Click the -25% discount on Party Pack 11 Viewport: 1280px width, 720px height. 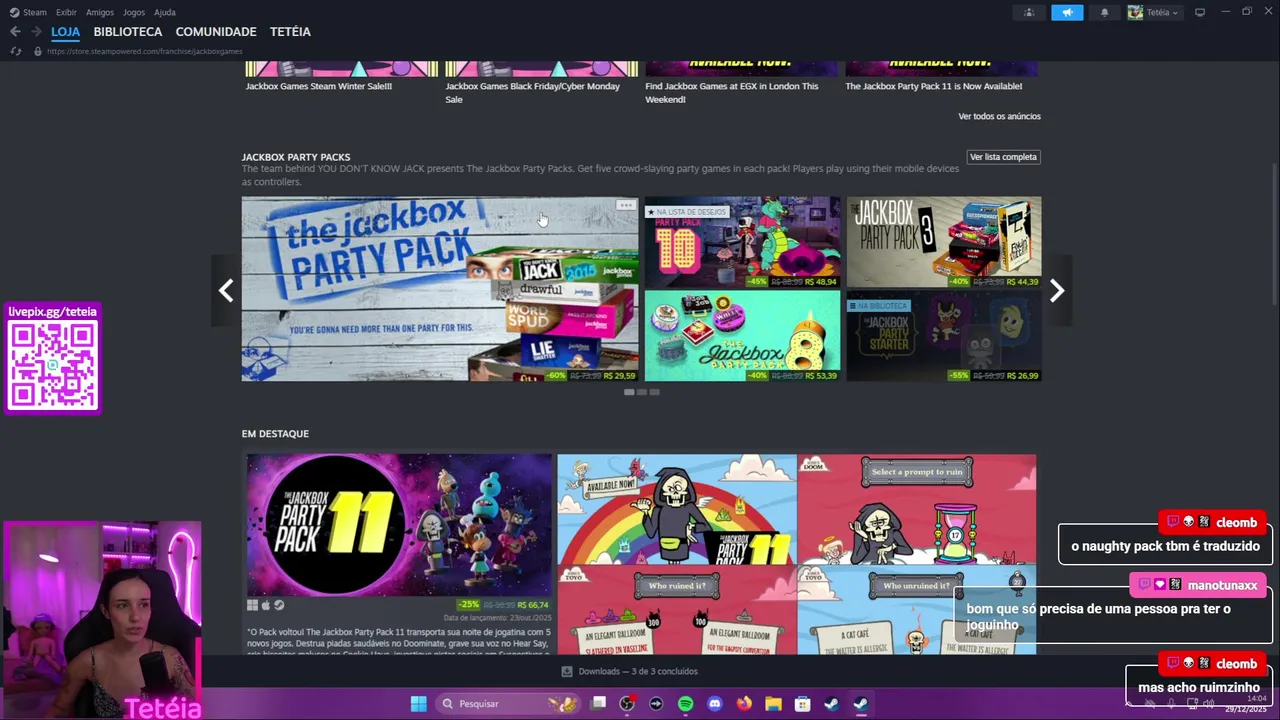click(x=468, y=605)
